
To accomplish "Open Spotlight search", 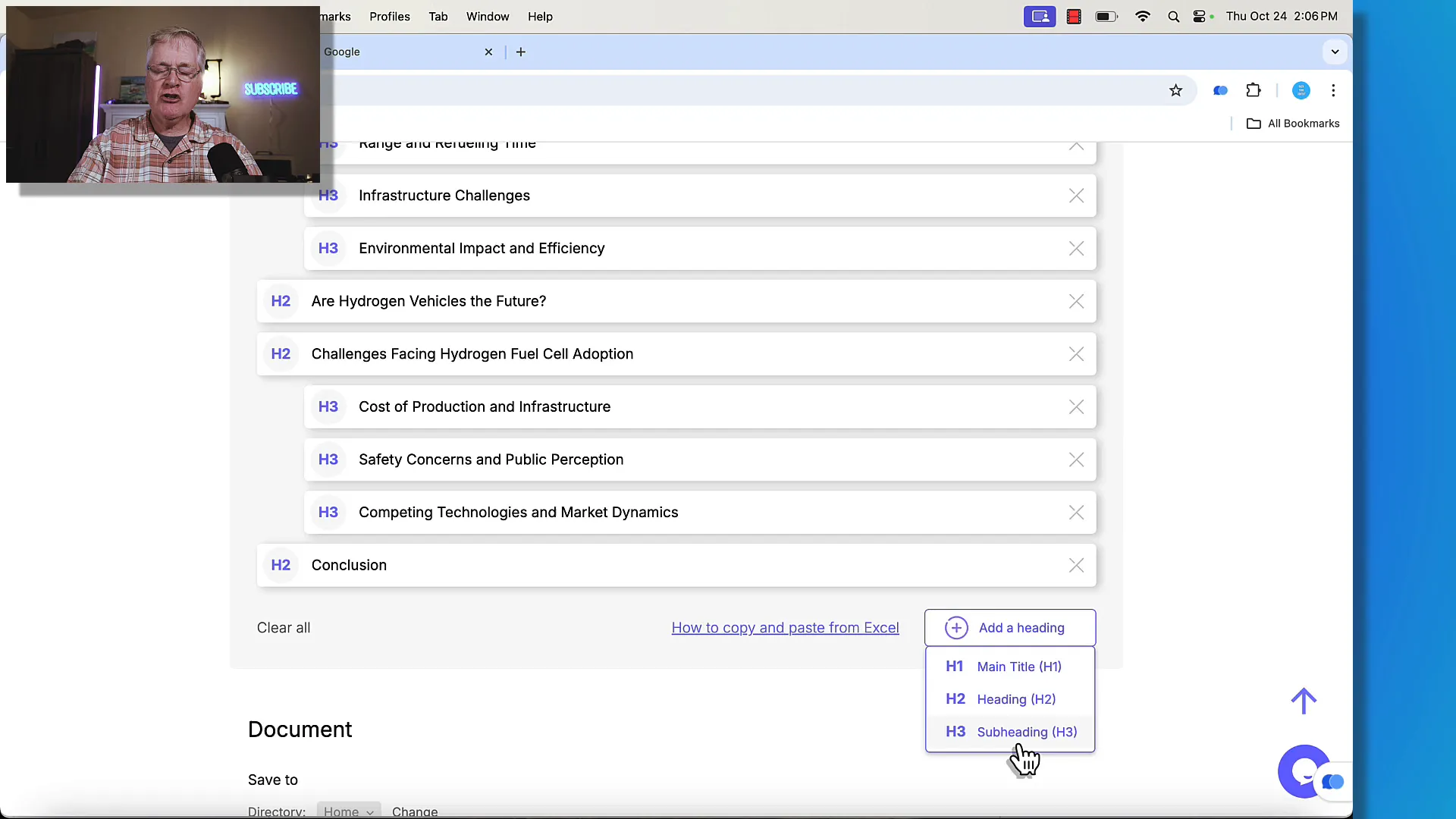I will pos(1173,17).
